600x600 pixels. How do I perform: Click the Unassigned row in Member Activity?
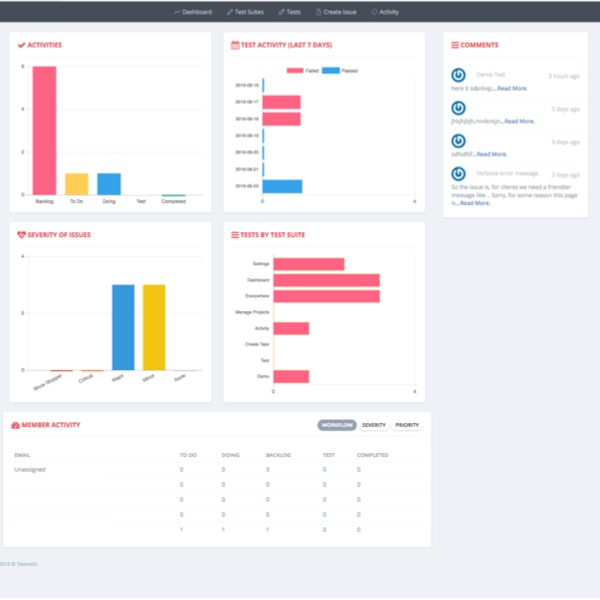(x=217, y=470)
